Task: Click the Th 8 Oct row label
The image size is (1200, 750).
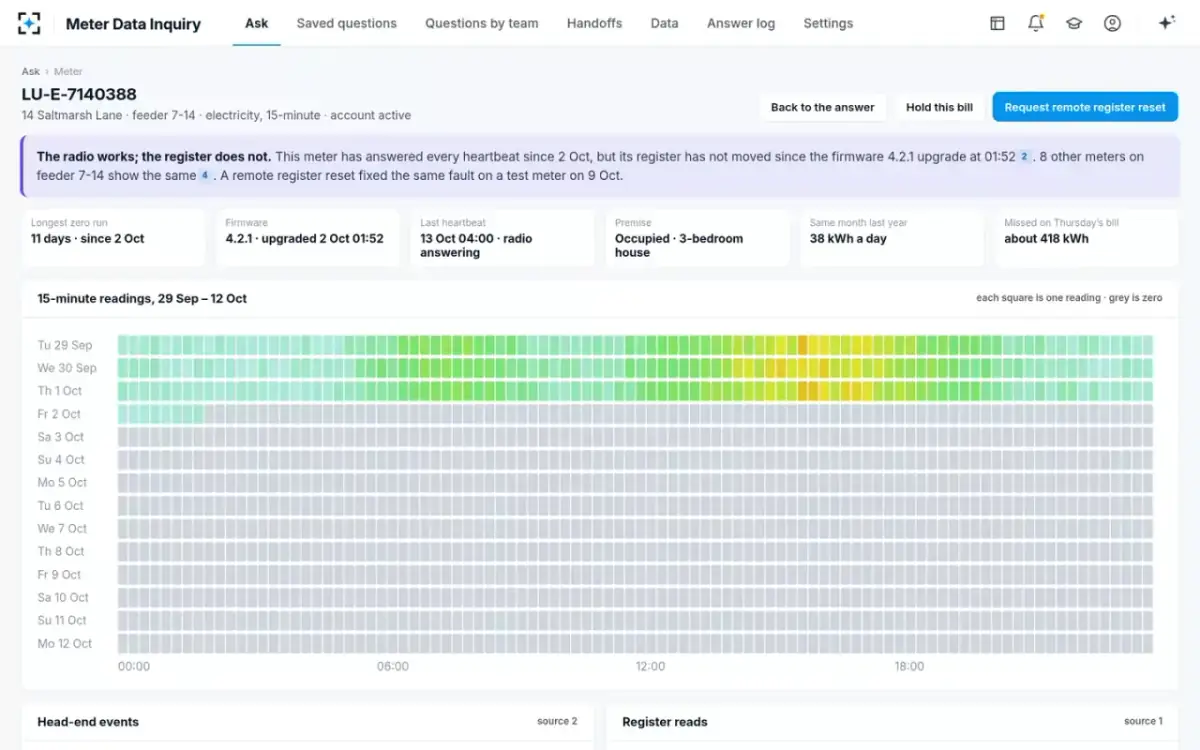Action: pyautogui.click(x=61, y=552)
